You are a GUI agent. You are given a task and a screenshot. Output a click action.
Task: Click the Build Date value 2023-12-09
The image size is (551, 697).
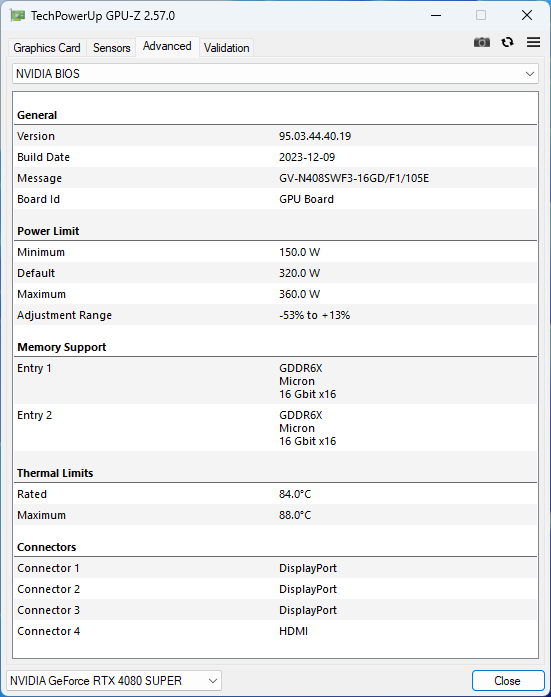pos(307,157)
